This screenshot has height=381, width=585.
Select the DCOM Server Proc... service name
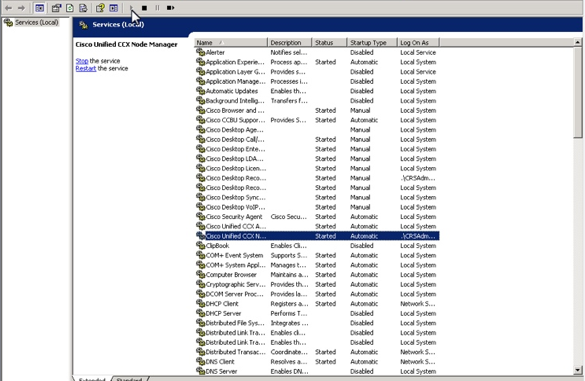click(235, 294)
